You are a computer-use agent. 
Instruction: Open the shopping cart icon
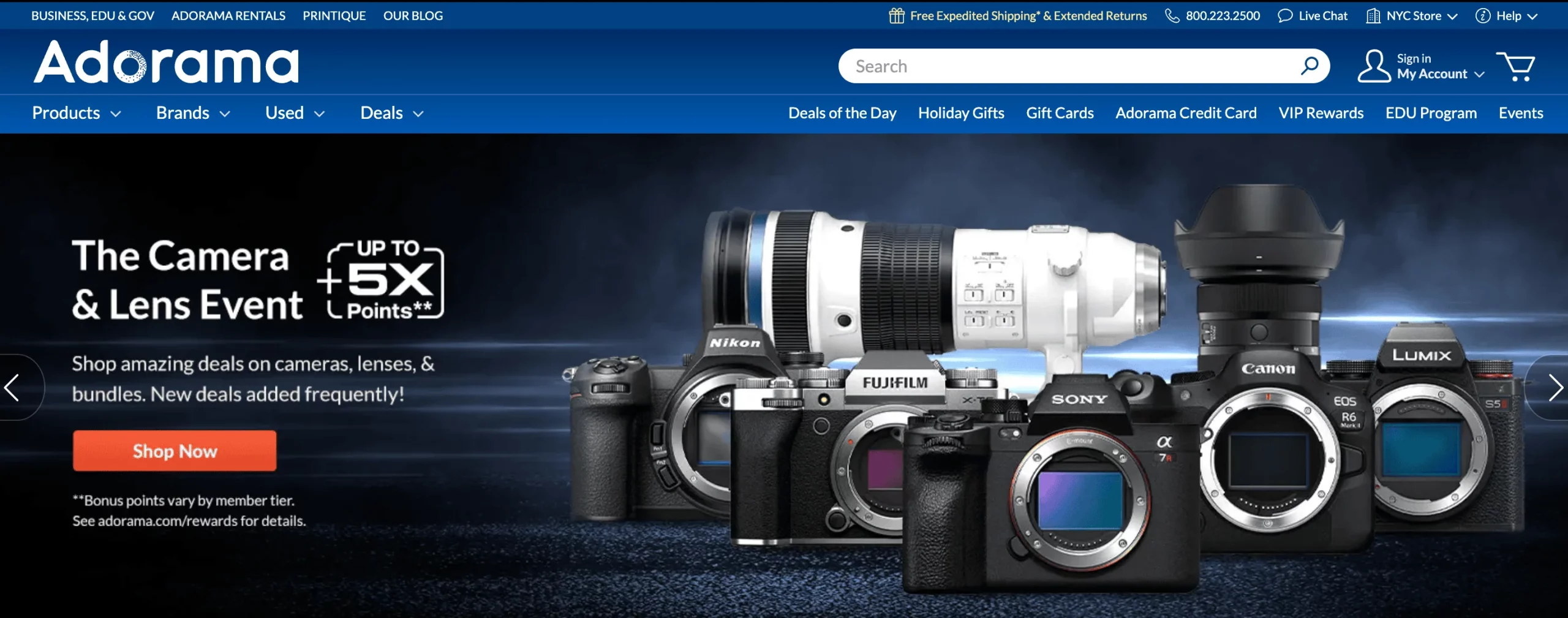(1515, 66)
